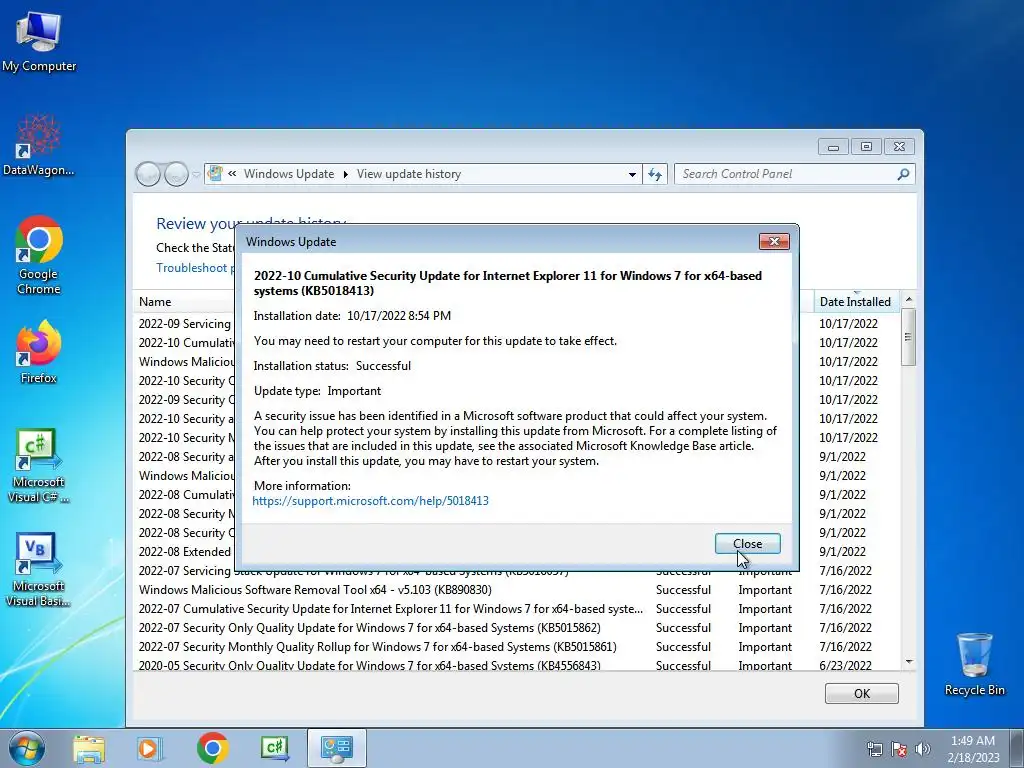Sort by the Name column header

click(155, 302)
